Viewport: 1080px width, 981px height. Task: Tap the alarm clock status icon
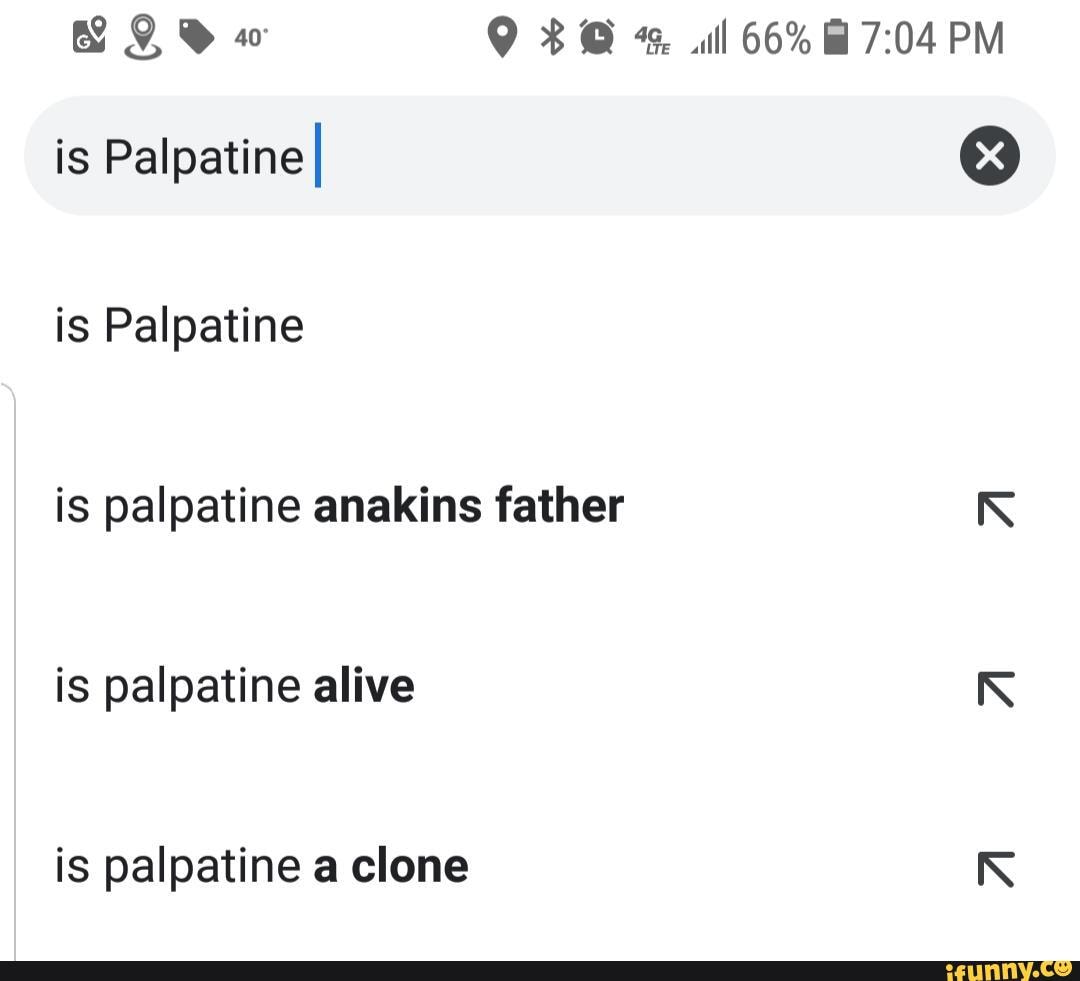597,37
